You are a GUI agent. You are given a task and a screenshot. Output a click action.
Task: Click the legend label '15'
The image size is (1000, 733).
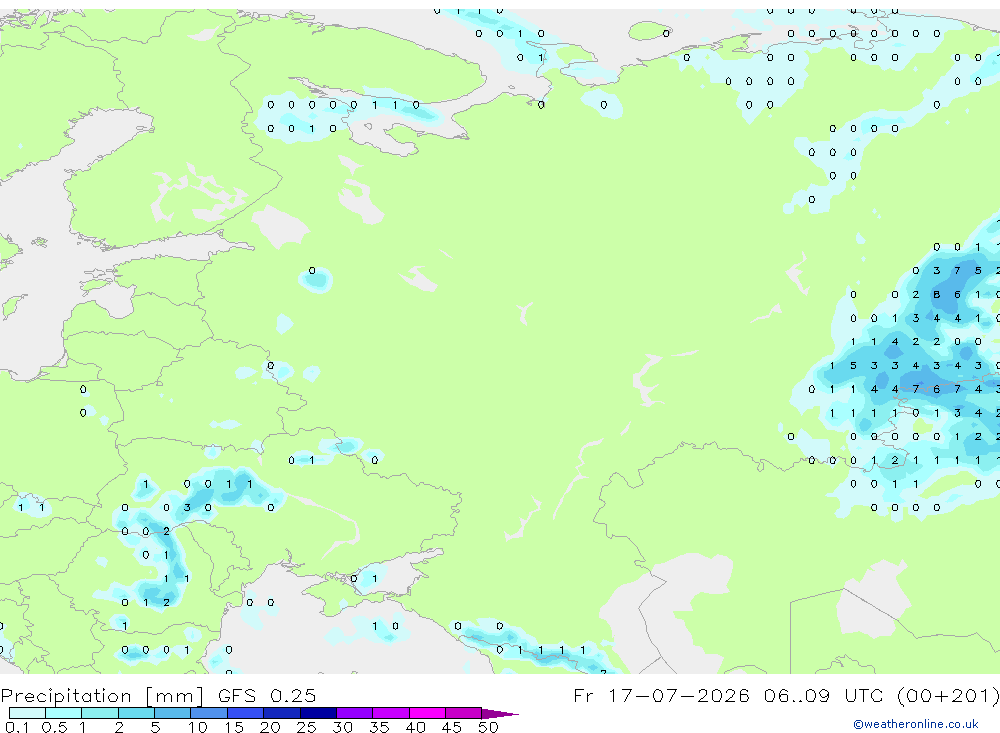point(234,727)
